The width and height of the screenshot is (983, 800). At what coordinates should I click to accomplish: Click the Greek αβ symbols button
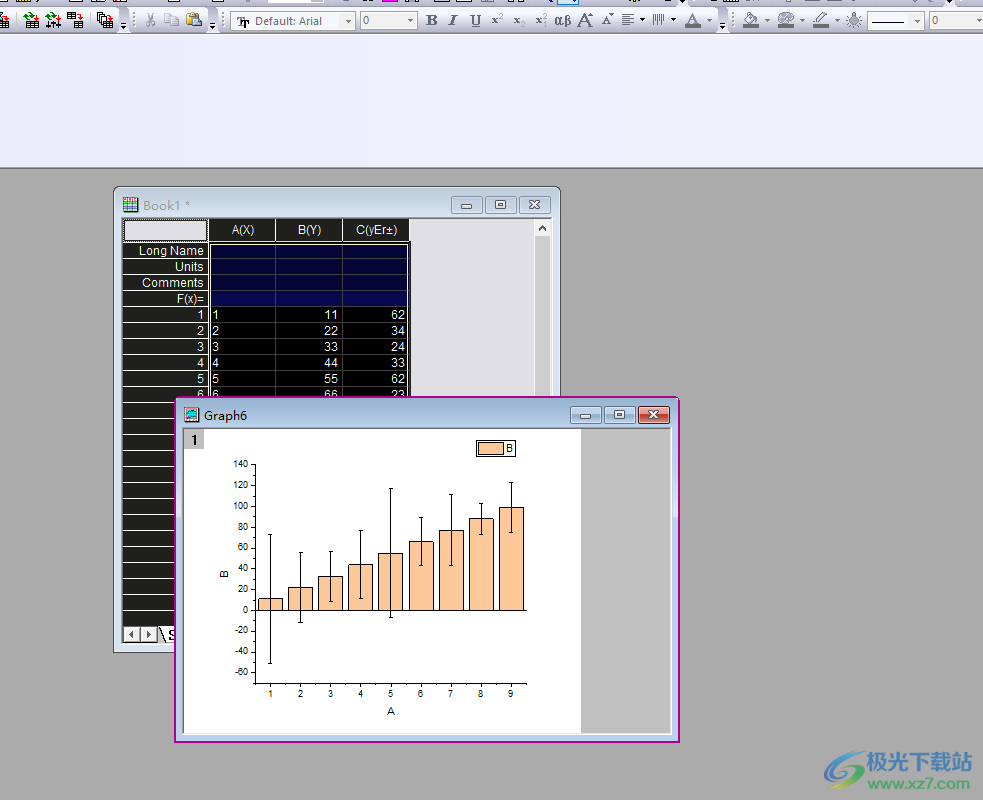tap(562, 21)
